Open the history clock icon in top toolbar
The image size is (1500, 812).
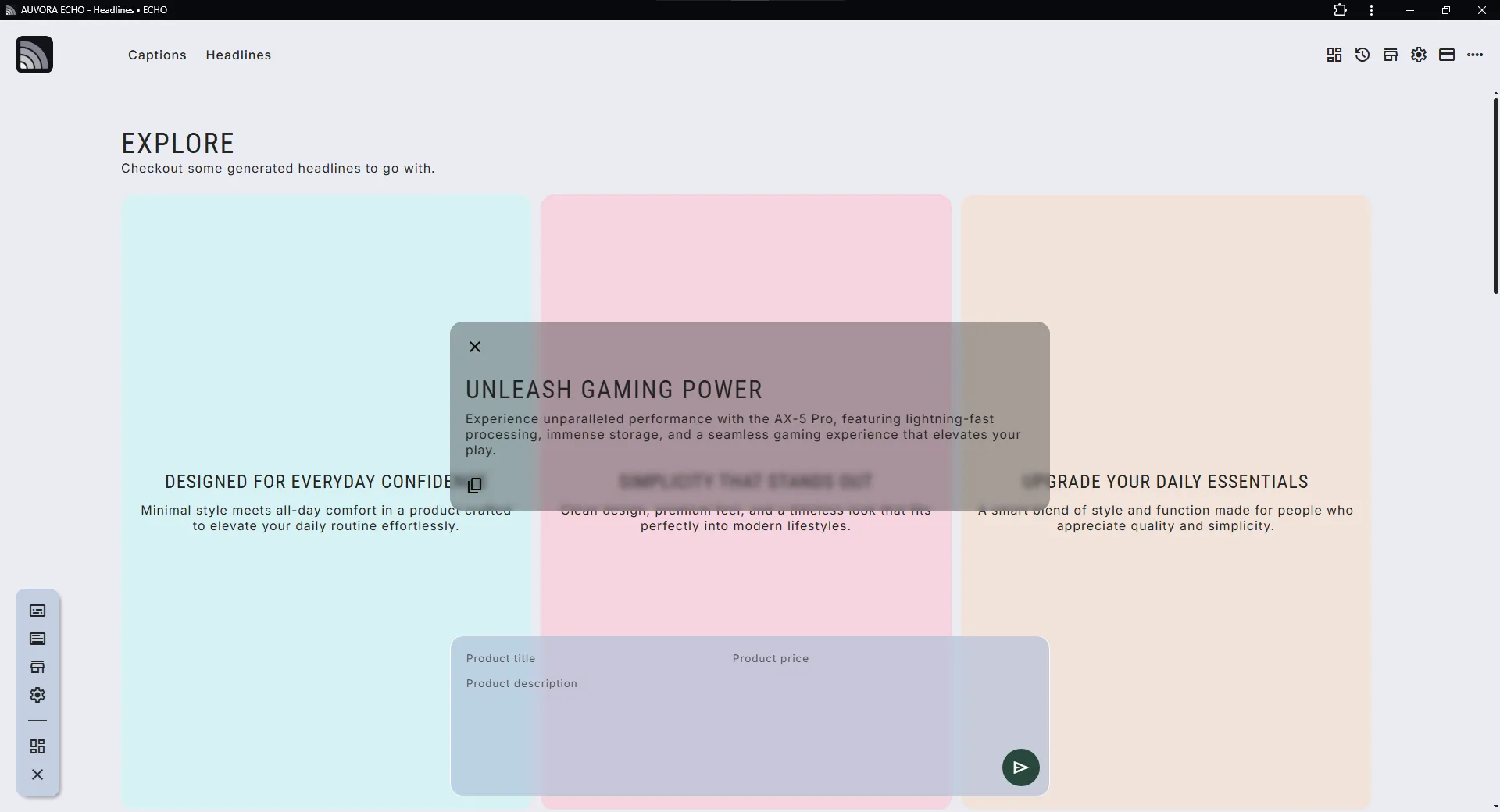pyautogui.click(x=1362, y=55)
